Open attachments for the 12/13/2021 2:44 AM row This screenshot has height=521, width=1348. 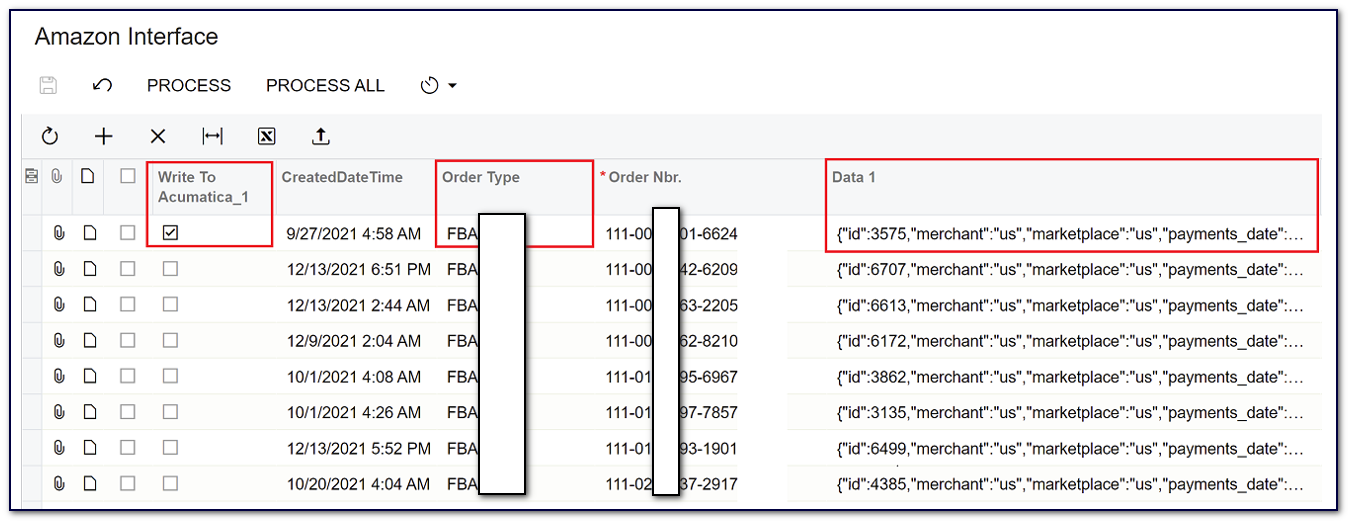tap(58, 305)
